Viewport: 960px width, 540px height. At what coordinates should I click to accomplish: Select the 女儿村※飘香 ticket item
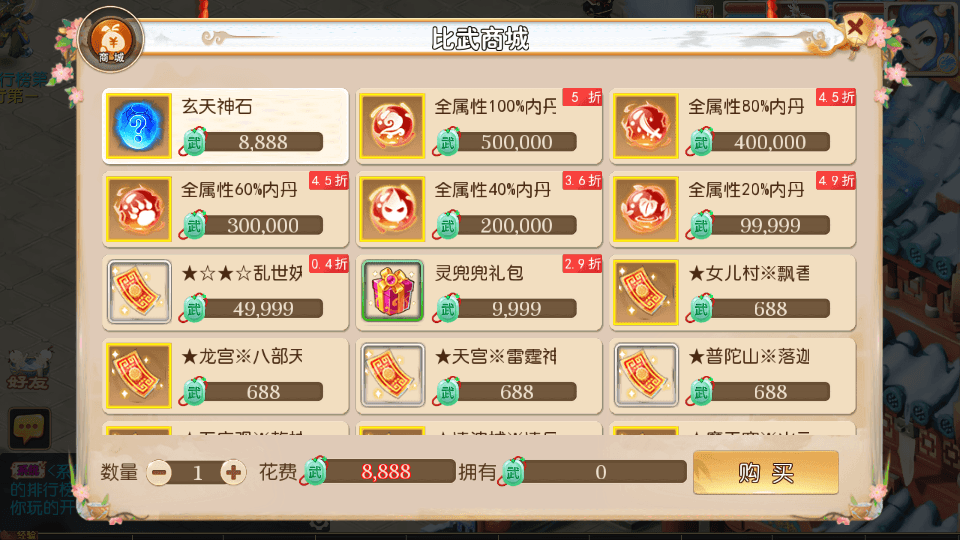coord(732,293)
